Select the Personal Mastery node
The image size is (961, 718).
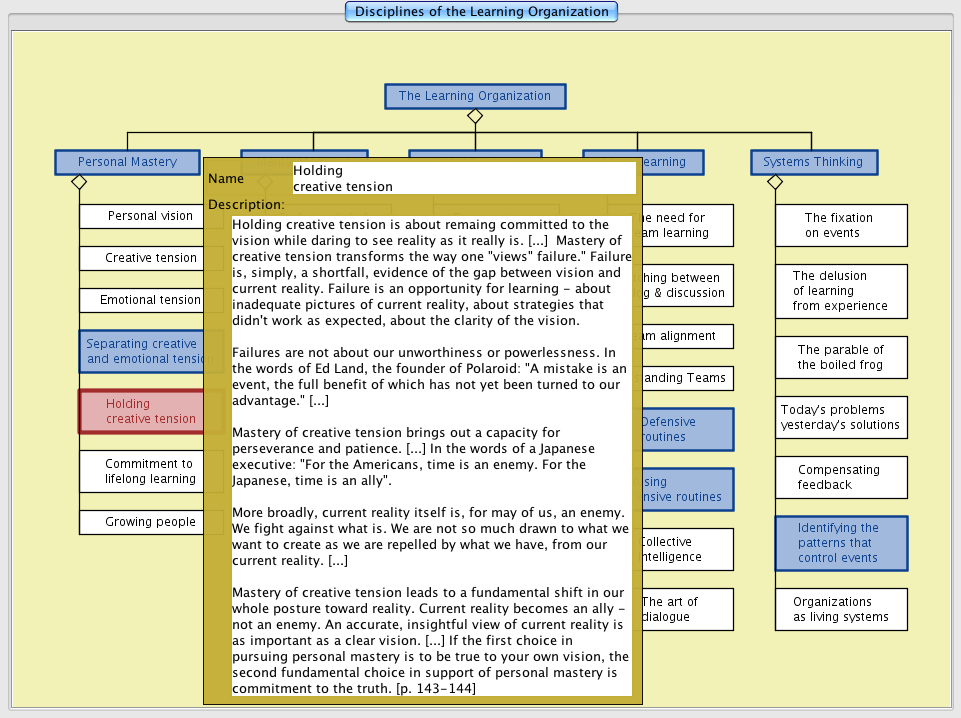127,162
